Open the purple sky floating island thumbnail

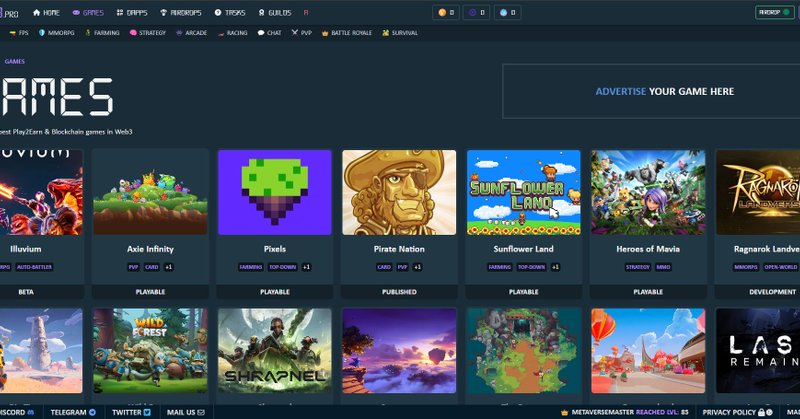click(399, 351)
